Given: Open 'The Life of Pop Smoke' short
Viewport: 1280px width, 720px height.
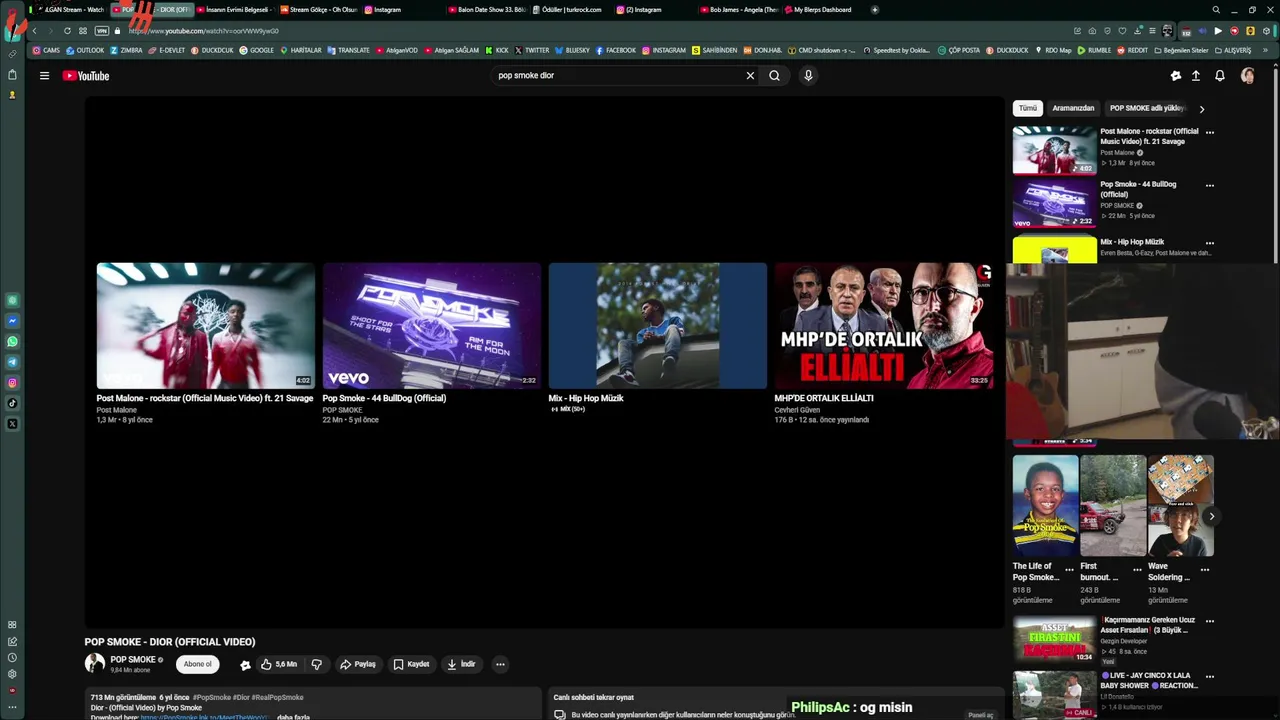Looking at the screenshot, I should (1046, 506).
